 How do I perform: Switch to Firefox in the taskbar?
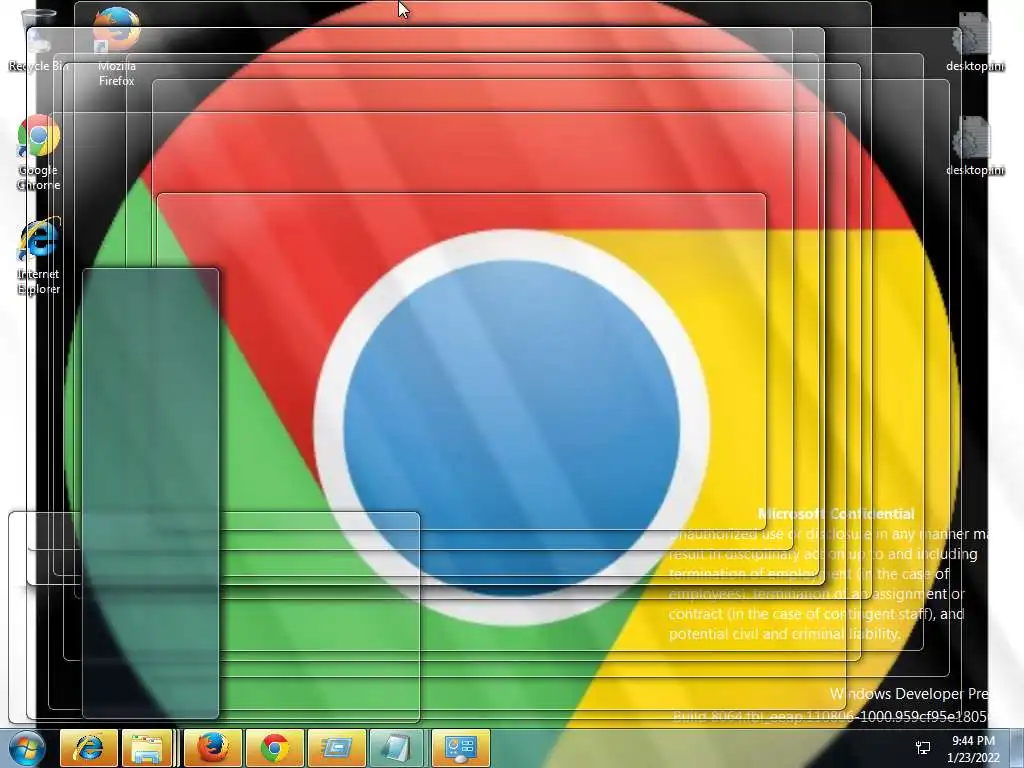[213, 748]
